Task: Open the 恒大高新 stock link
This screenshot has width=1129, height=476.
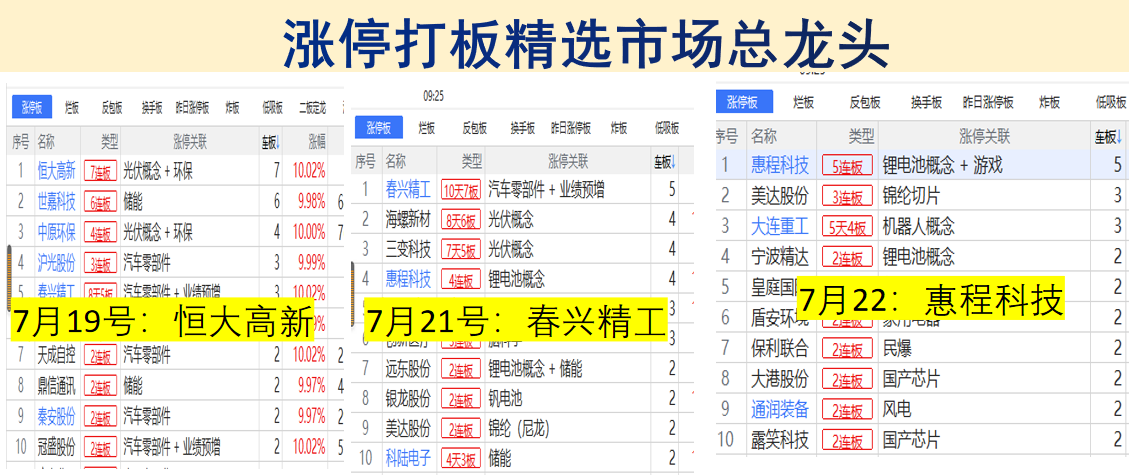Action: (56, 171)
